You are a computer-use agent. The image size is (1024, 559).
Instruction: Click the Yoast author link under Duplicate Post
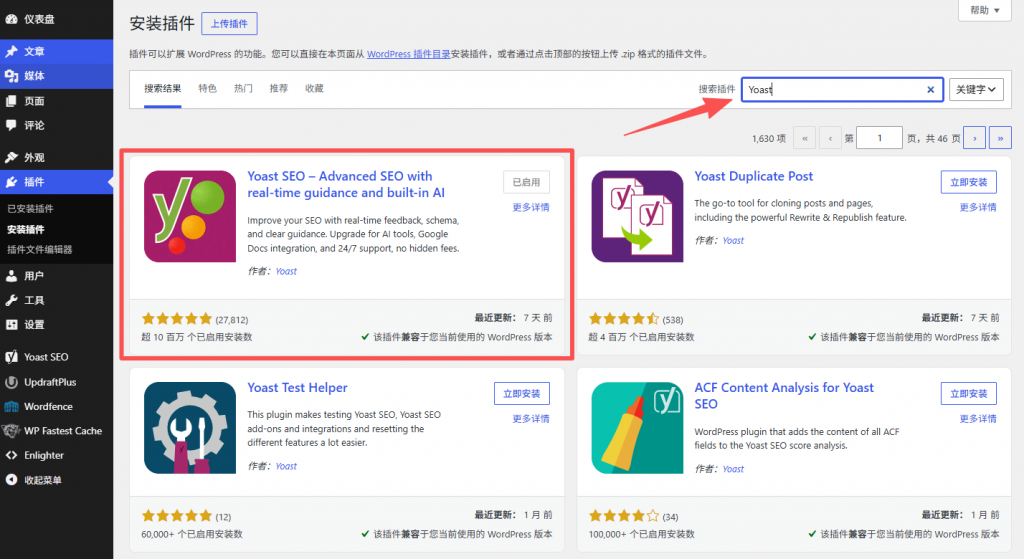point(733,240)
